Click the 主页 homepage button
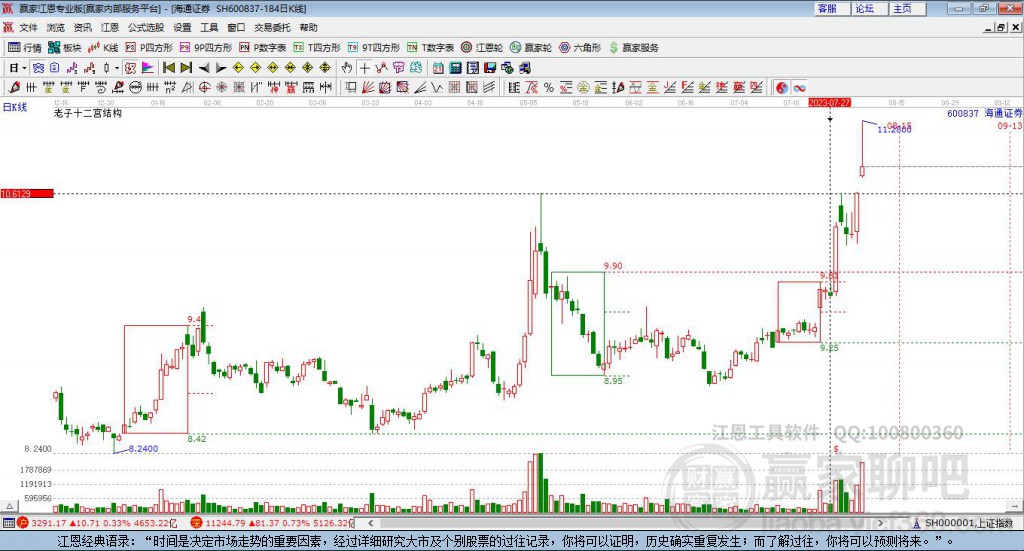Viewport: 1024px width, 551px height. tap(908, 8)
